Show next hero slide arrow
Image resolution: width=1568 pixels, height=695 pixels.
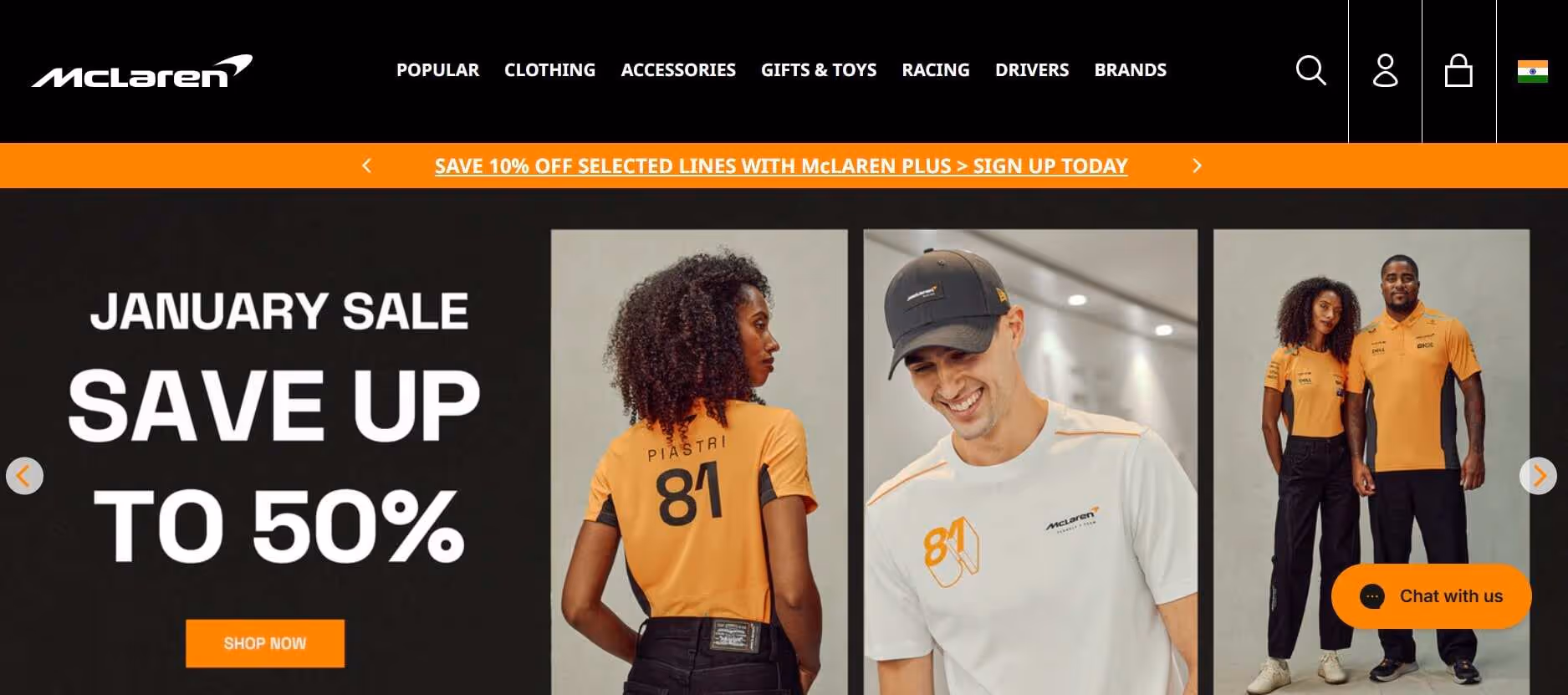tap(1538, 476)
